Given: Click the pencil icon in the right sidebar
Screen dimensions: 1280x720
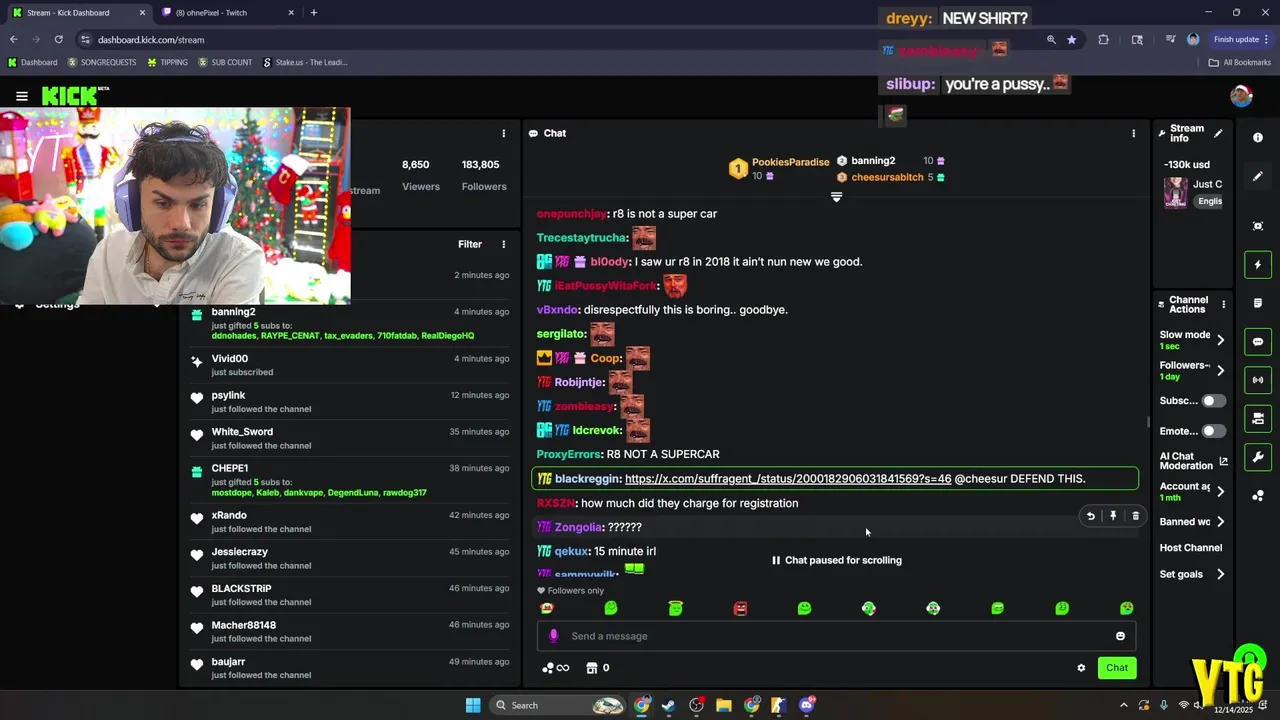Looking at the screenshot, I should (x=1258, y=176).
